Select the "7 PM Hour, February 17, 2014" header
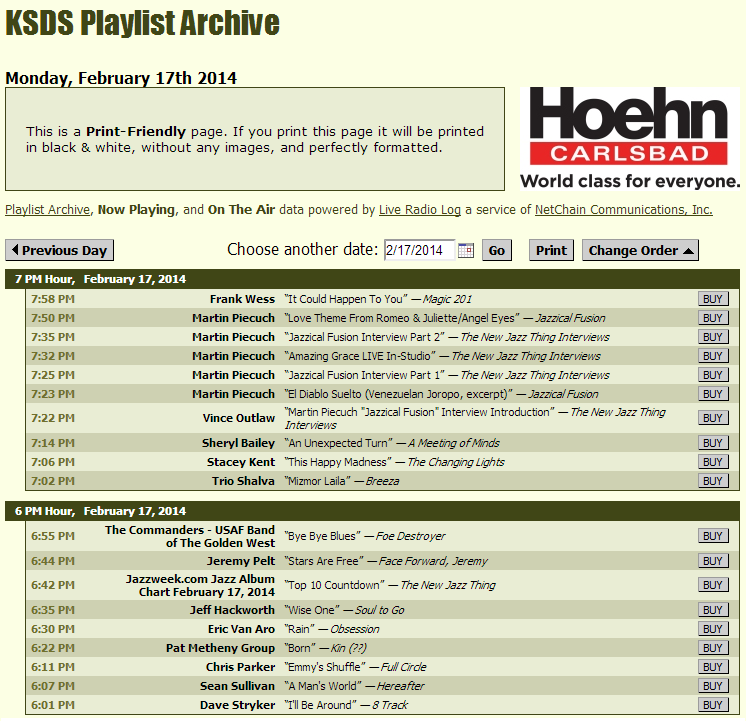The height and width of the screenshot is (721, 748). pyautogui.click(x=372, y=279)
